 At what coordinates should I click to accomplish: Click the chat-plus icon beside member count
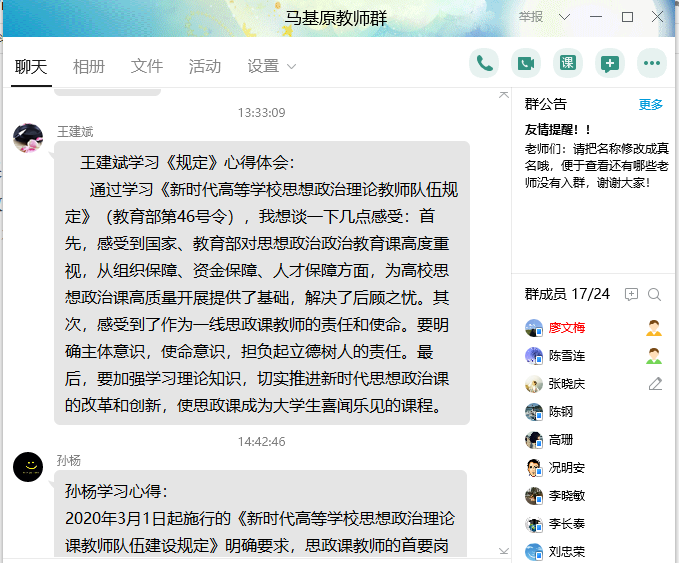(x=631, y=294)
